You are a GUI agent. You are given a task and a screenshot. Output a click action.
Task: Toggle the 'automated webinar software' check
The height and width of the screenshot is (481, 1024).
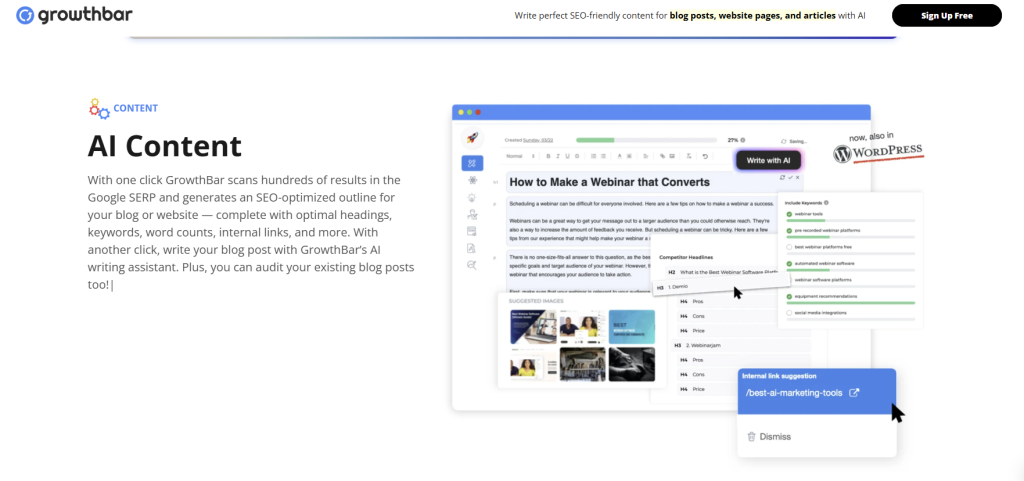[x=789, y=264]
